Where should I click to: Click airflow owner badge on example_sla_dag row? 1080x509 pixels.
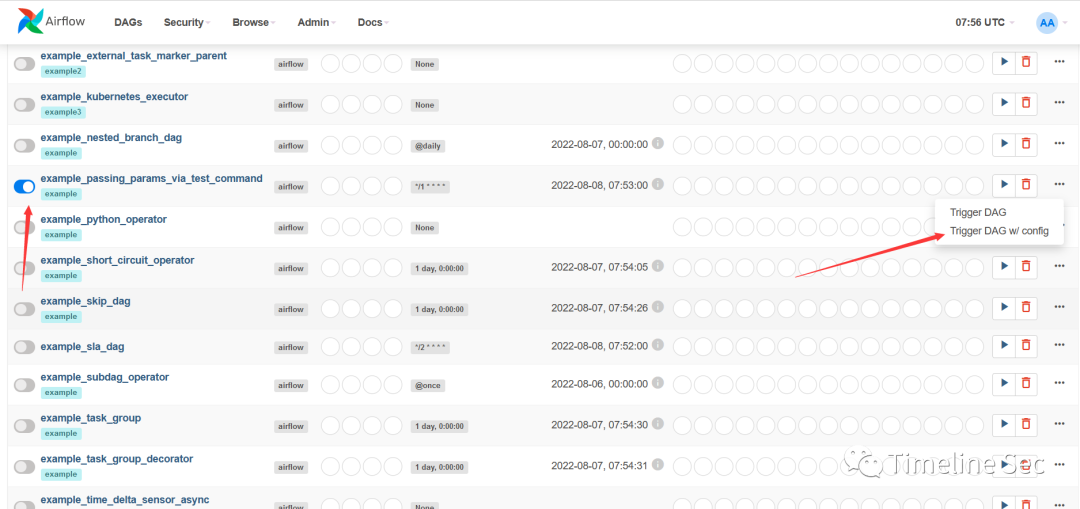pyautogui.click(x=291, y=346)
